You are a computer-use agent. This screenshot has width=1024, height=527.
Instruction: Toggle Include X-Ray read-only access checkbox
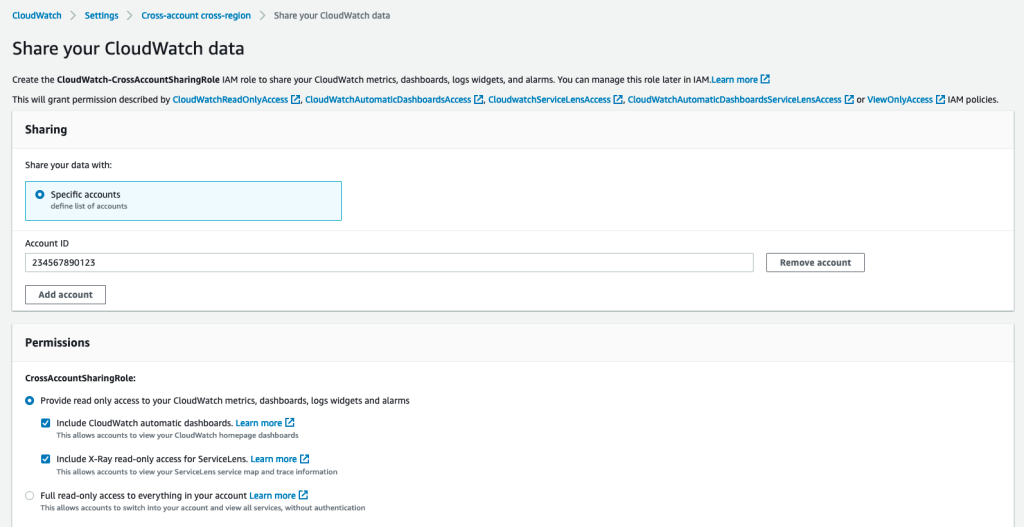coord(45,459)
